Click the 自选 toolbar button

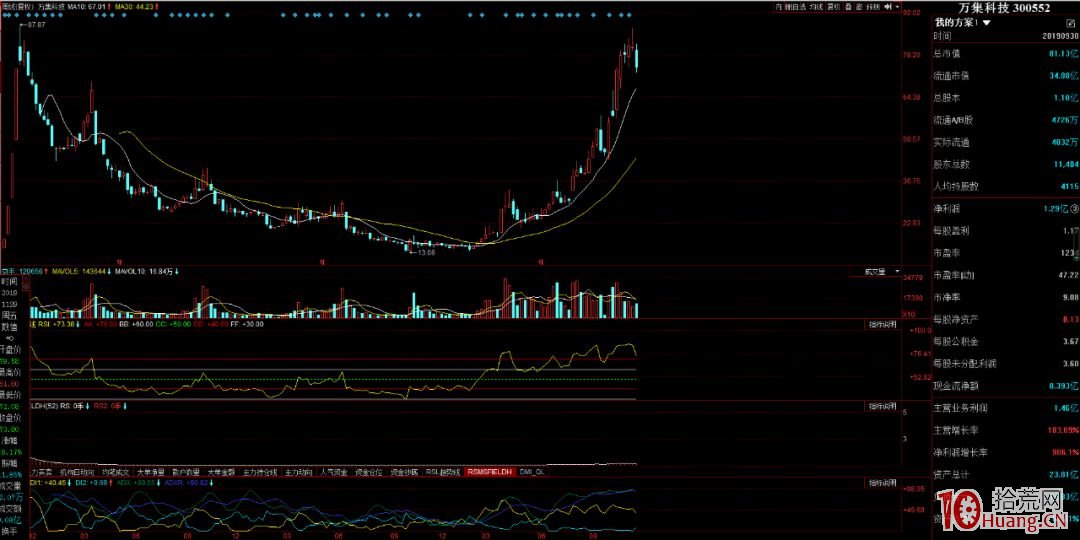tap(796, 6)
